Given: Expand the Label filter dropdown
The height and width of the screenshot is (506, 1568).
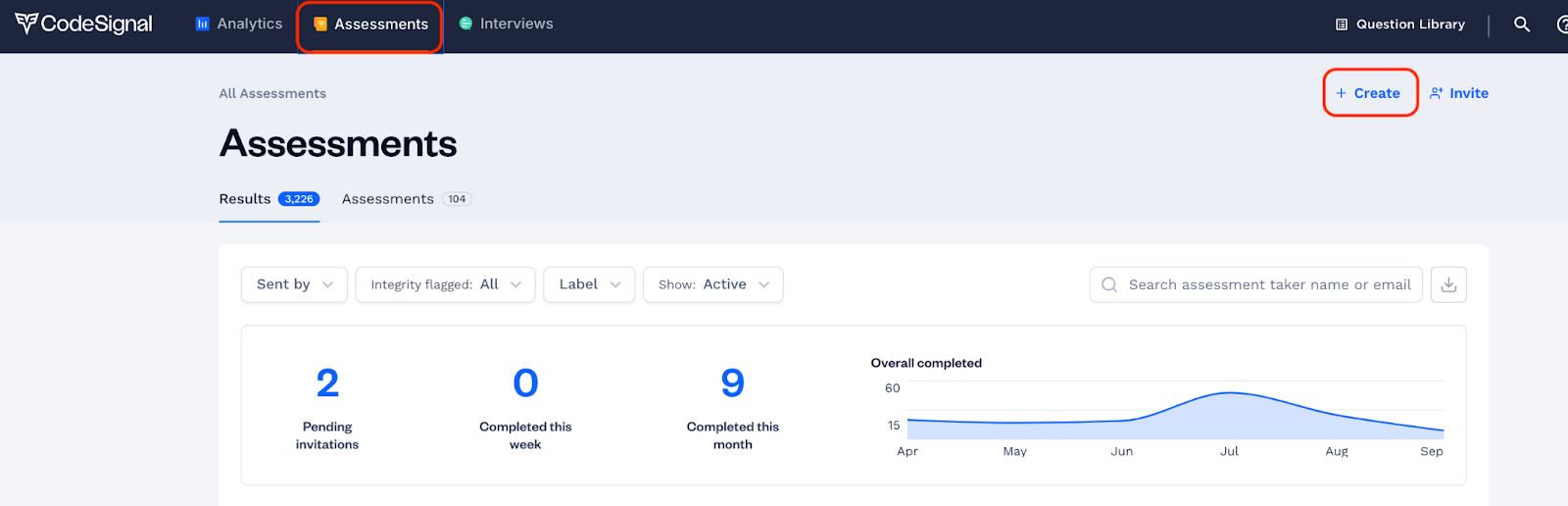Looking at the screenshot, I should tap(589, 284).
